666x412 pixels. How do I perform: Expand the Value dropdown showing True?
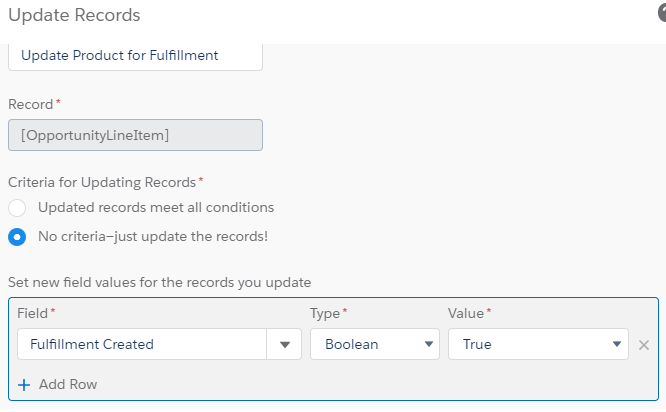tap(538, 345)
